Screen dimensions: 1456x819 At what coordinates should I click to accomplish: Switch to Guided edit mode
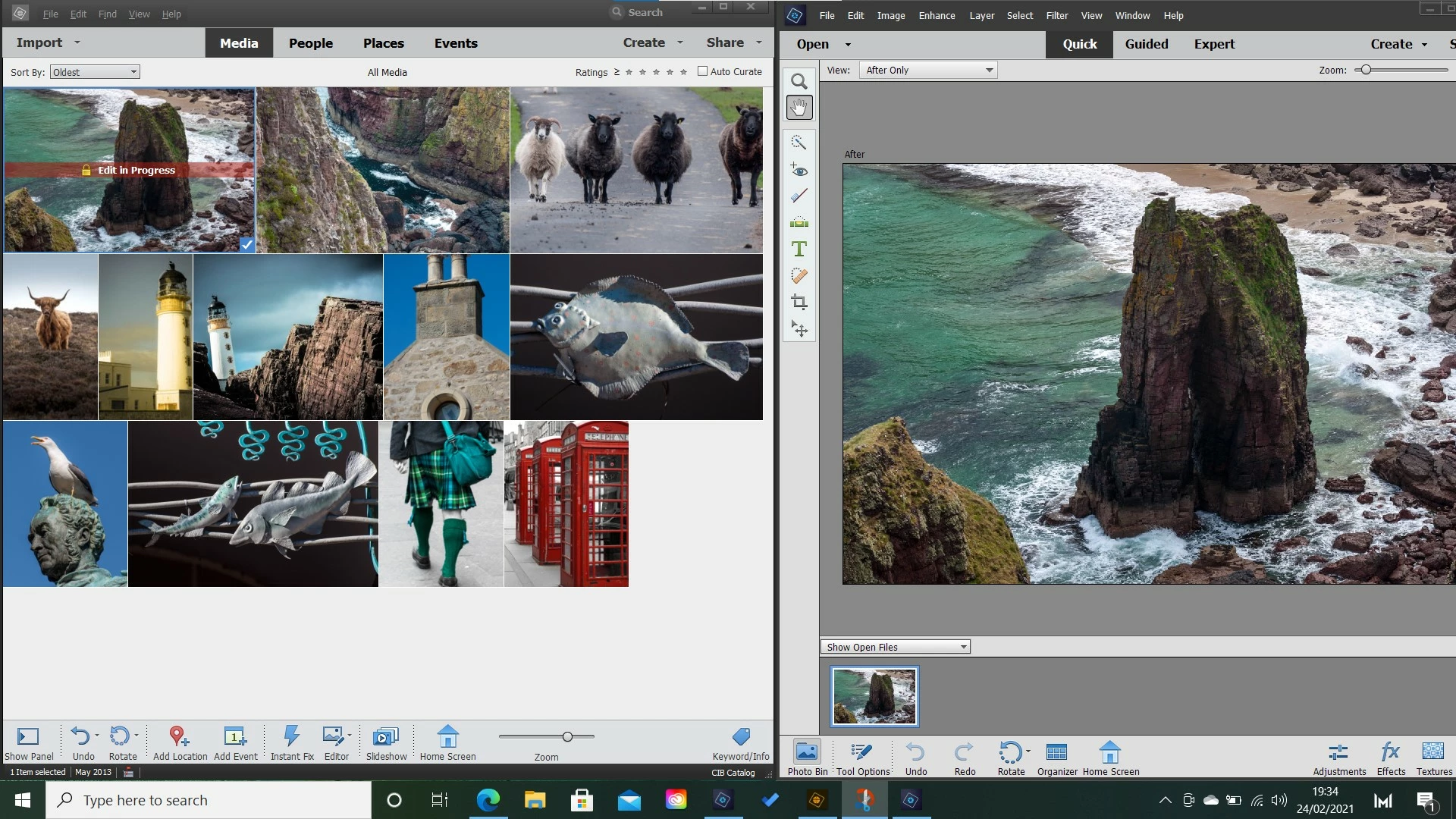(1146, 44)
